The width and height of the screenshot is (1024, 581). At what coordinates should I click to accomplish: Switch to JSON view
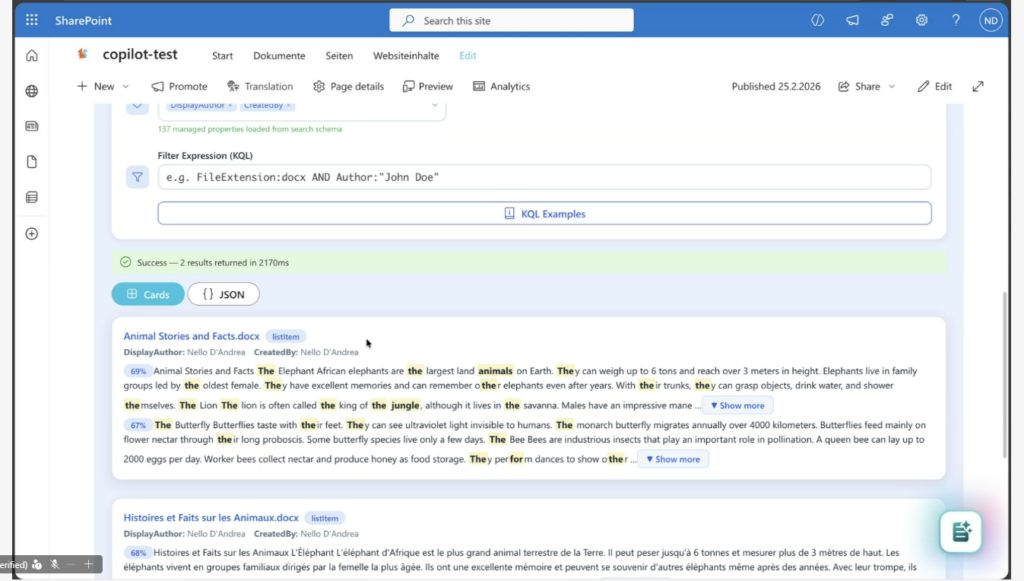pyautogui.click(x=223, y=294)
